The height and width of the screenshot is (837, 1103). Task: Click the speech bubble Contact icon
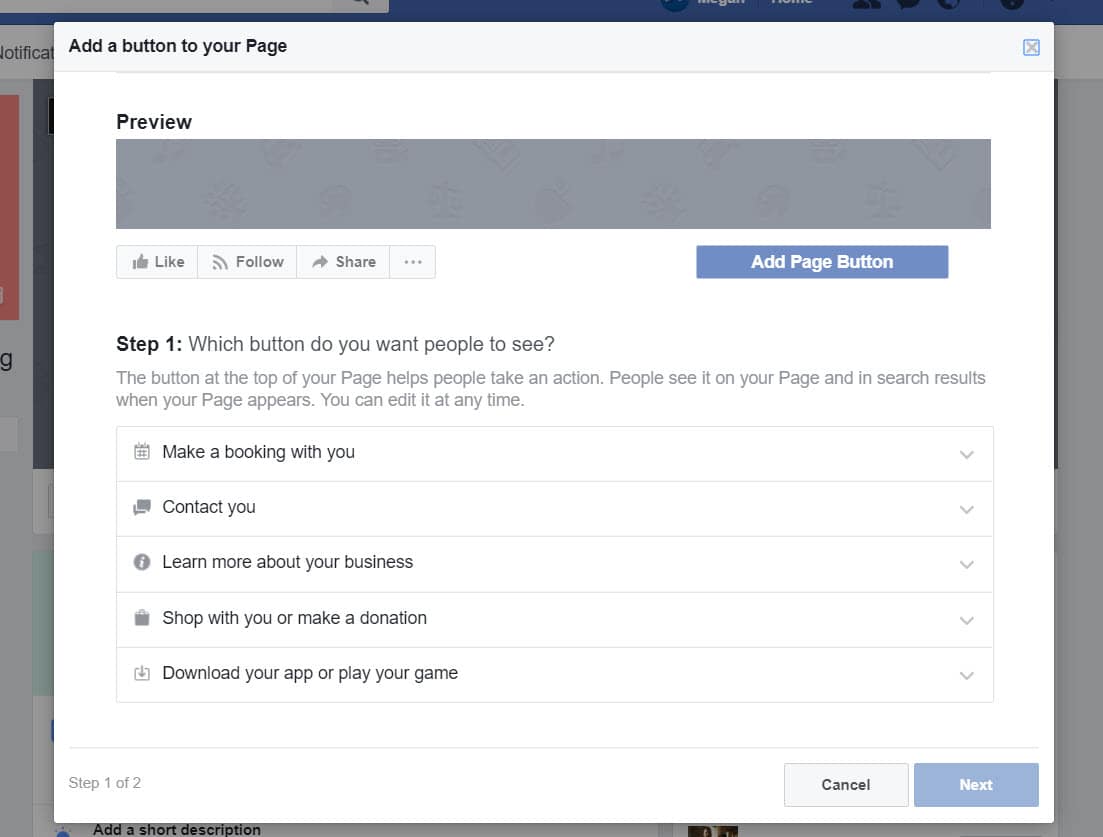tap(142, 507)
